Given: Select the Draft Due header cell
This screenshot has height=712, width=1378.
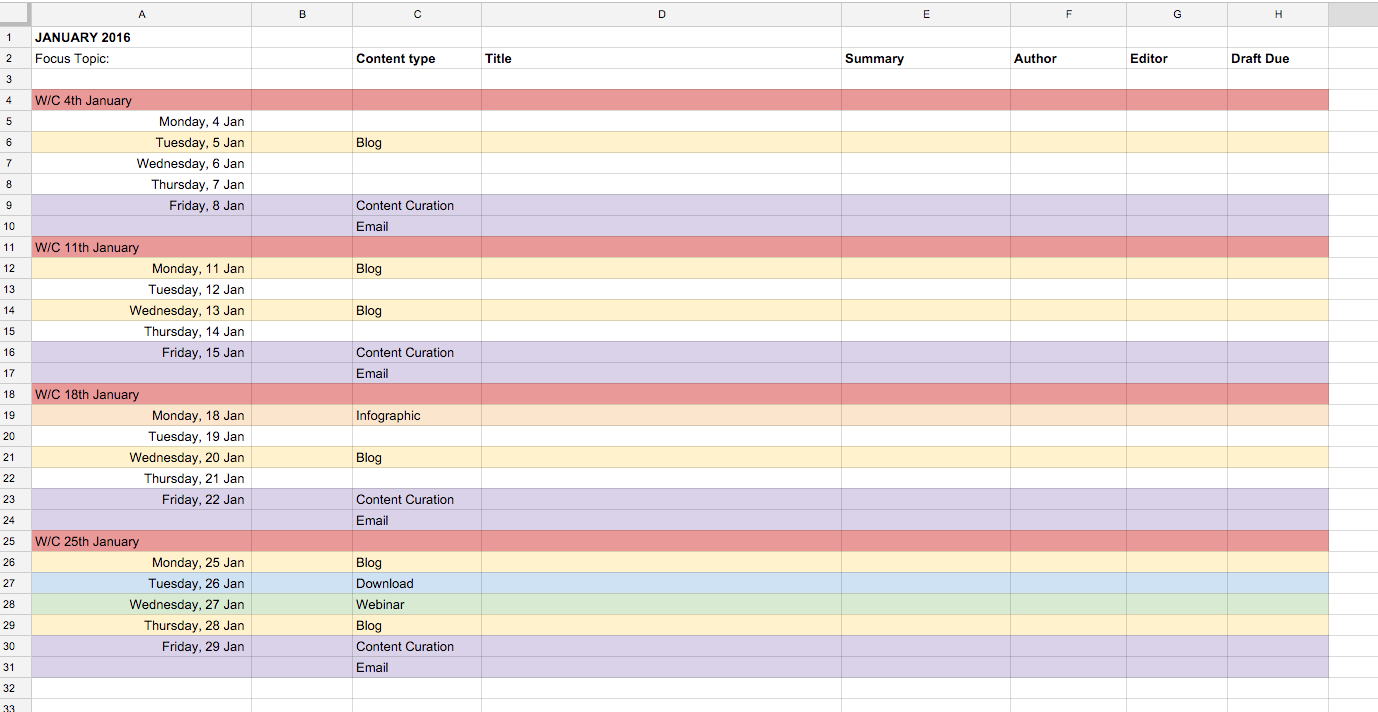Looking at the screenshot, I should [1278, 59].
